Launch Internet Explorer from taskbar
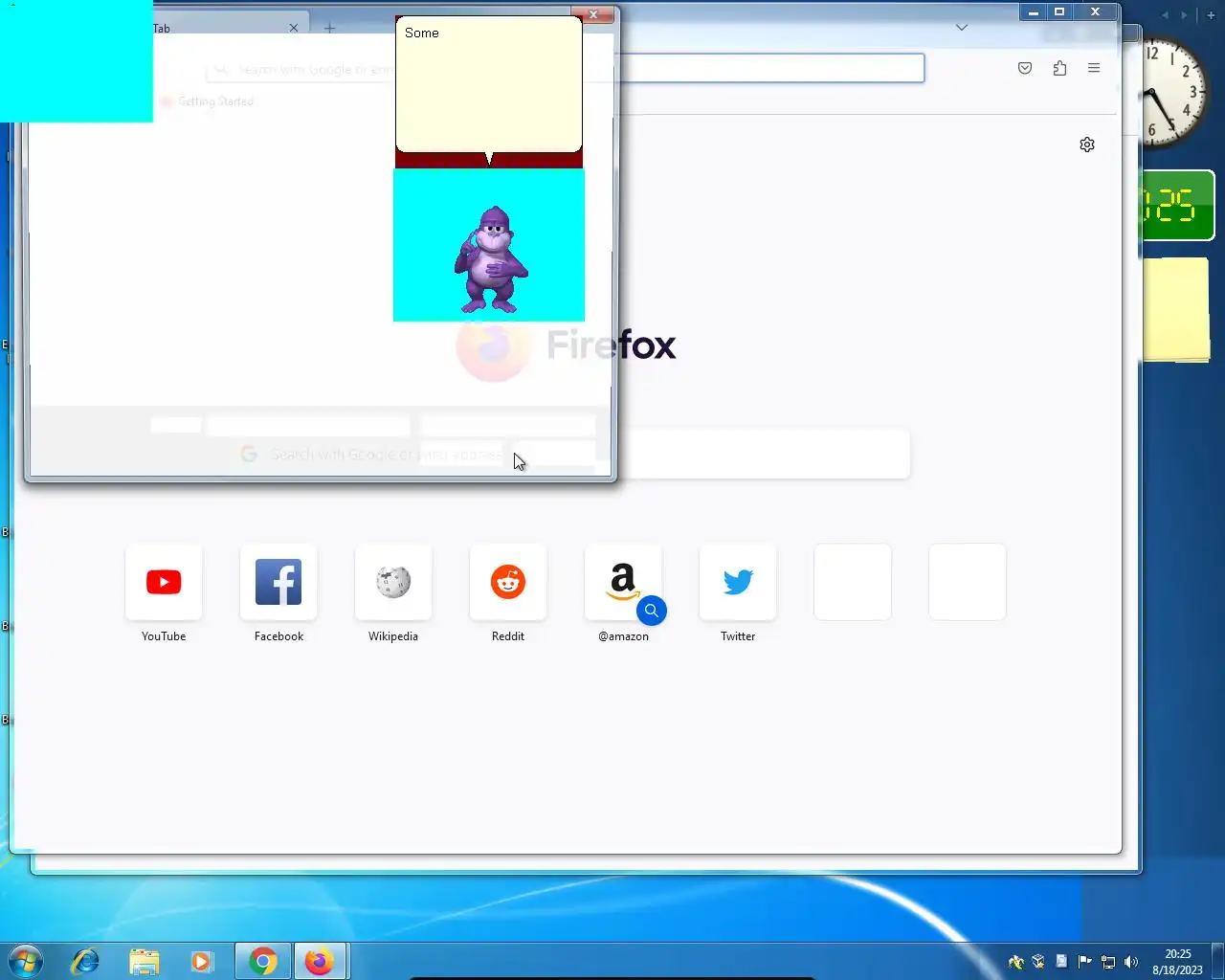Screen dimensions: 1225x980 (86, 961)
